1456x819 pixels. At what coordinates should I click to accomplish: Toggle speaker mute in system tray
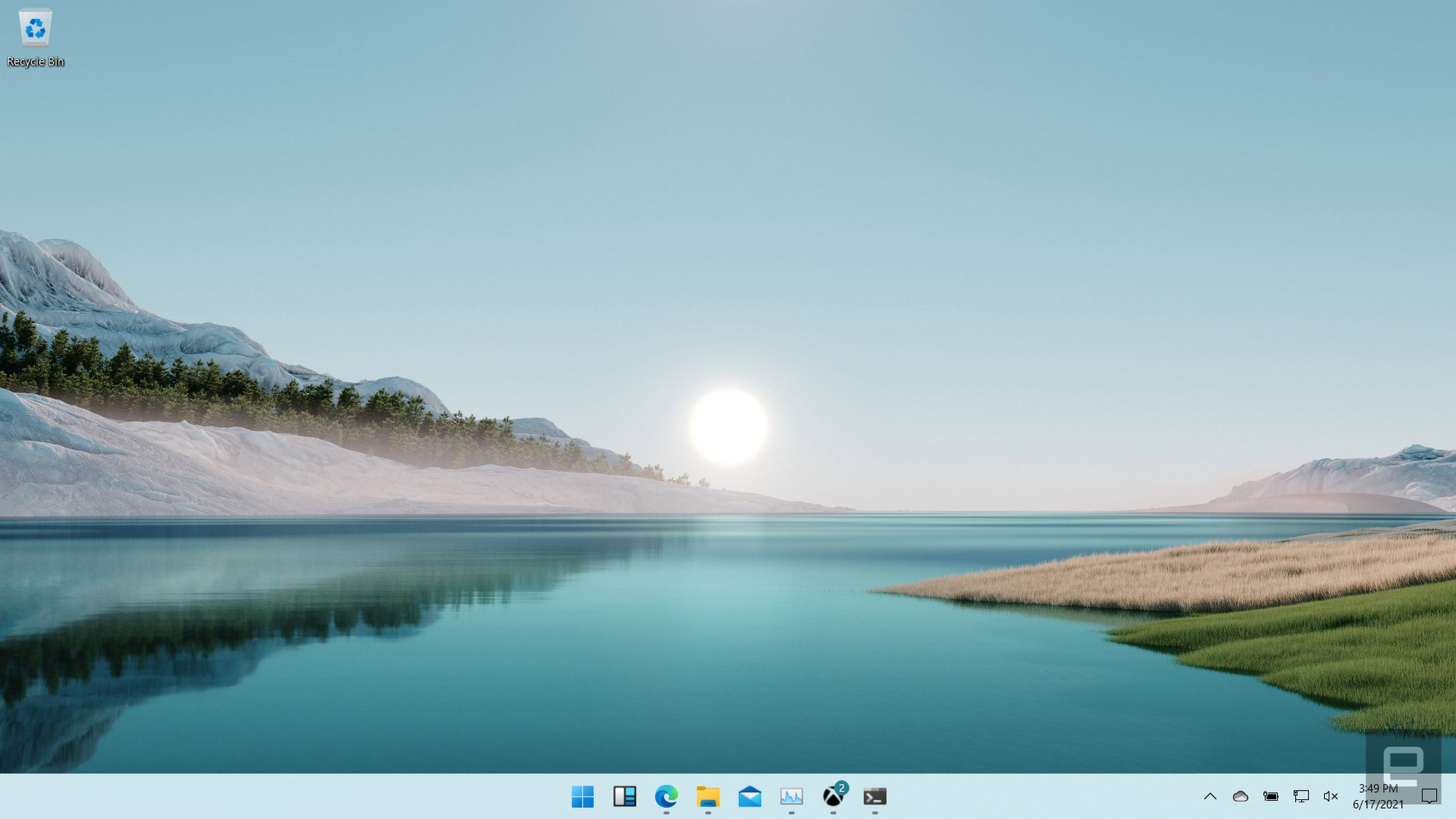pos(1330,796)
